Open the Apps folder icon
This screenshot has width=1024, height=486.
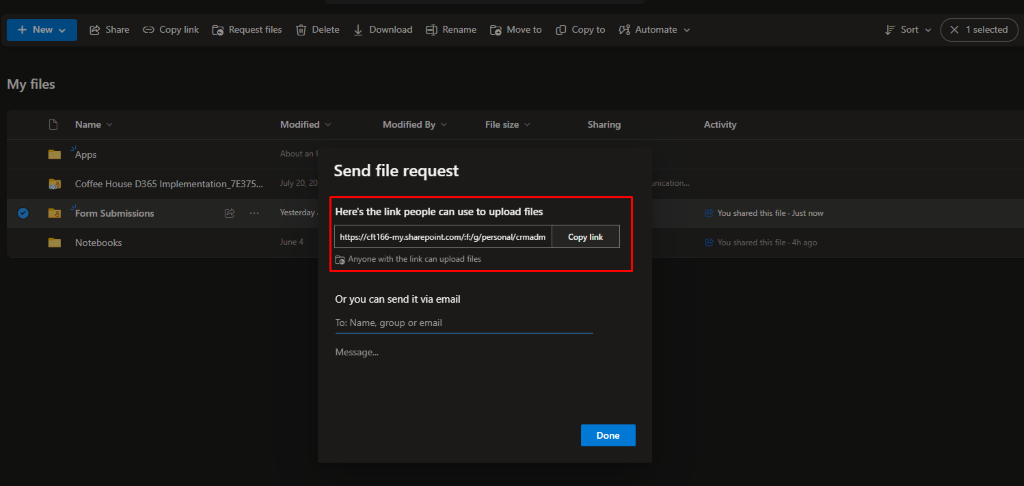click(55, 155)
